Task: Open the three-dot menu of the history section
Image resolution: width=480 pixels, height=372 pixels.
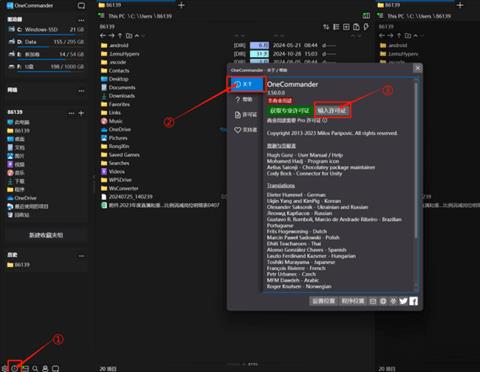Action: point(81,256)
